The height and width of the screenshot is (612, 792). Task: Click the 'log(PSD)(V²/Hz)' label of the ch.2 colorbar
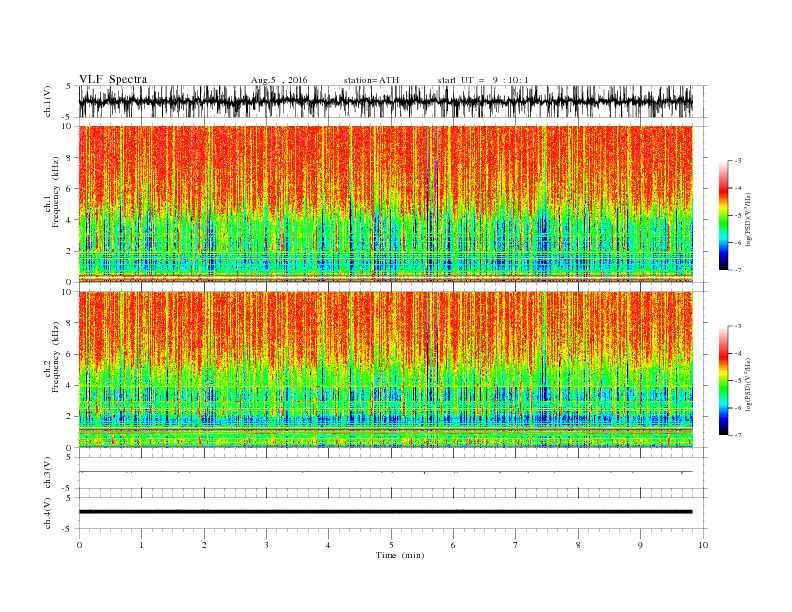(749, 384)
